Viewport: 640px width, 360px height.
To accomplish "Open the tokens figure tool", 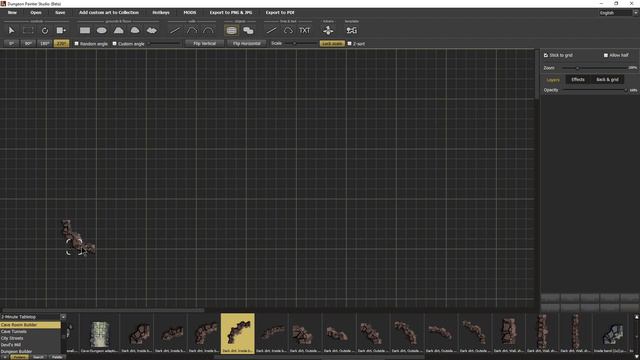I will (x=328, y=30).
